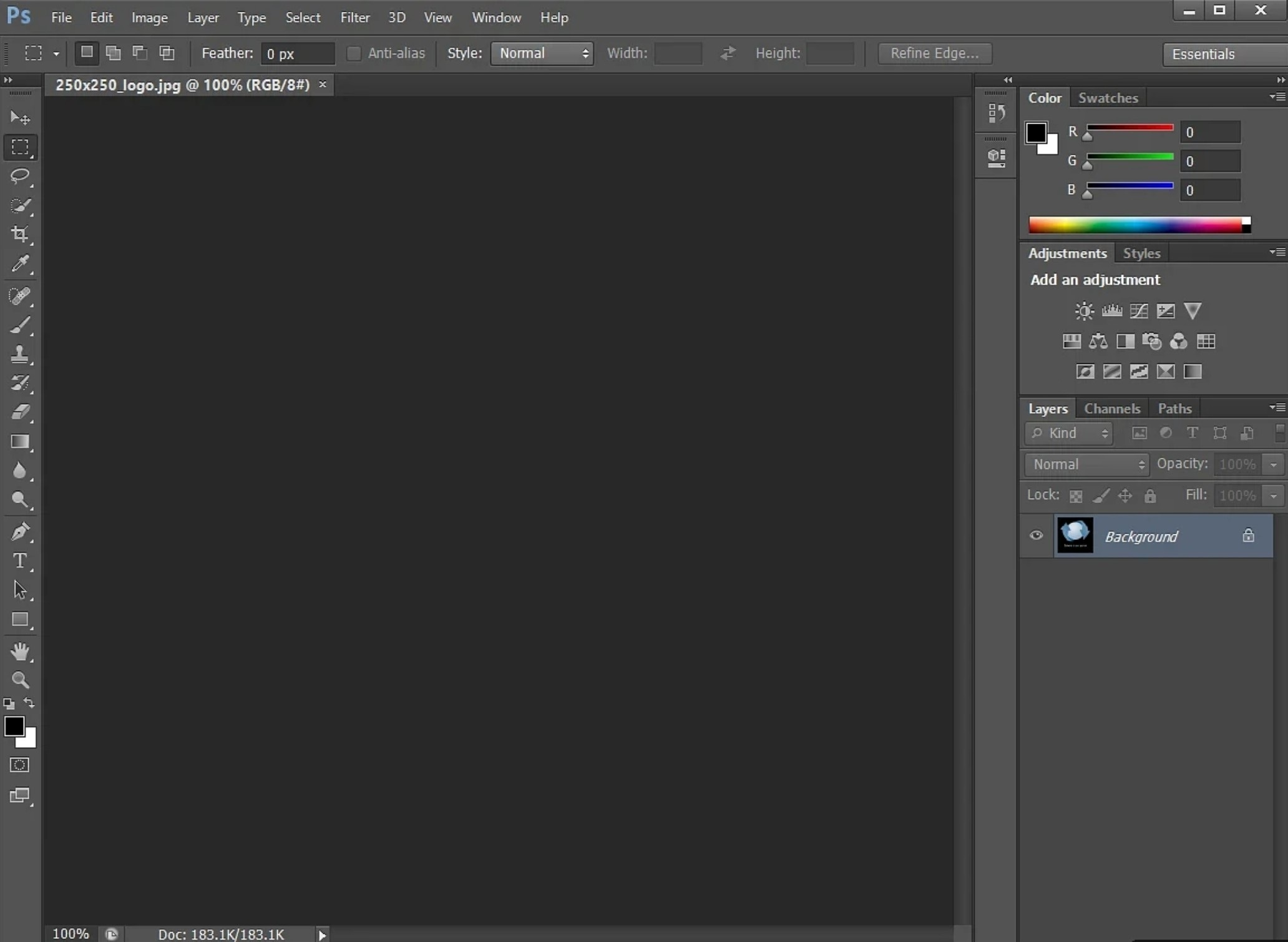Screen dimensions: 1288x942
Task: Select the Horizontal Type tool
Action: 20,561
